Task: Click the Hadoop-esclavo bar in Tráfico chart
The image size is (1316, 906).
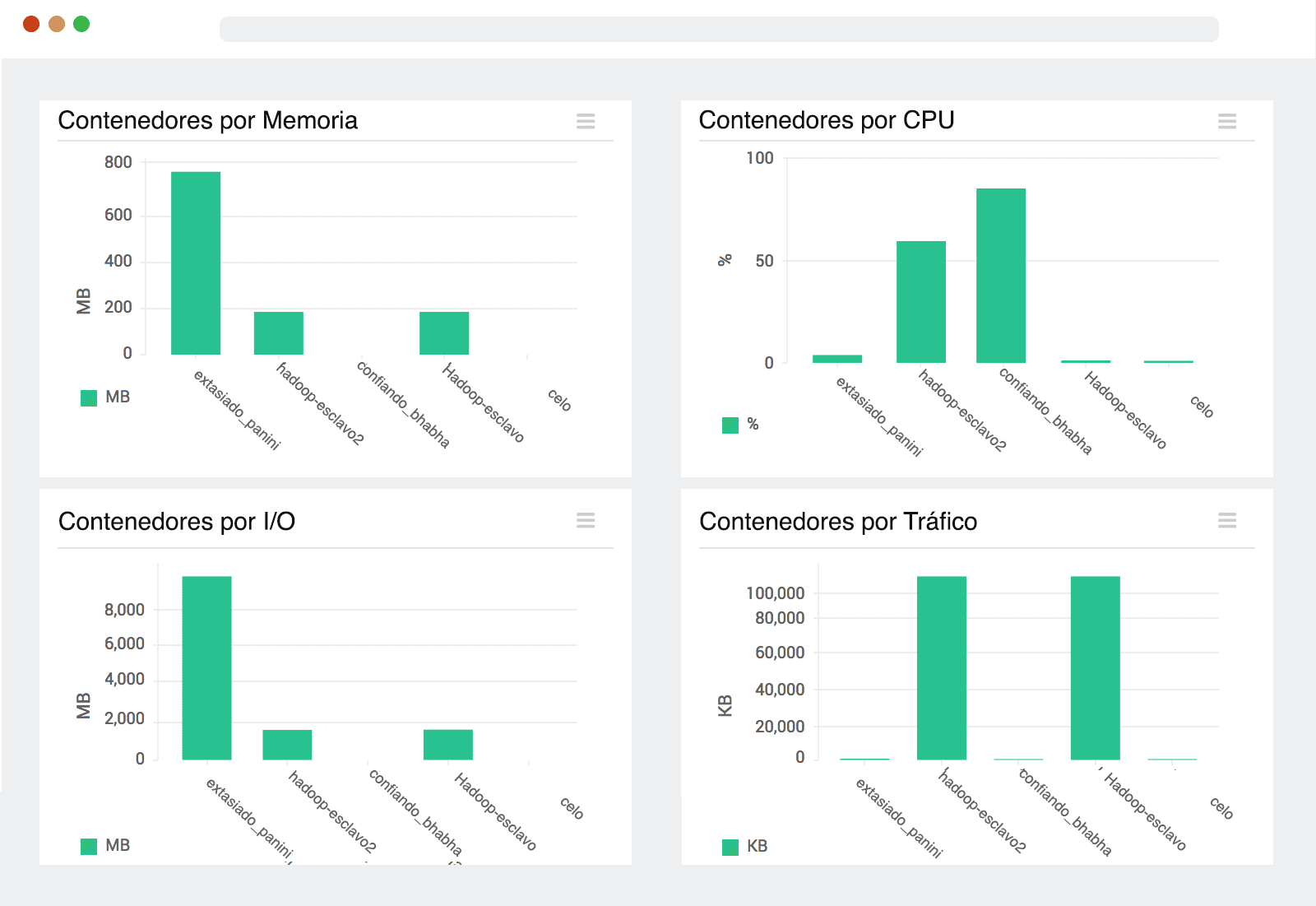Action: pos(1095,667)
